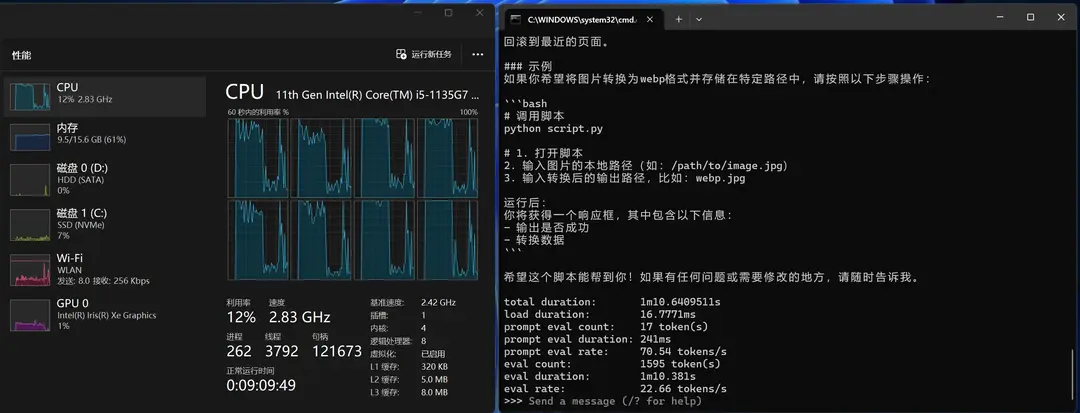Click the run new task icon

[401, 54]
